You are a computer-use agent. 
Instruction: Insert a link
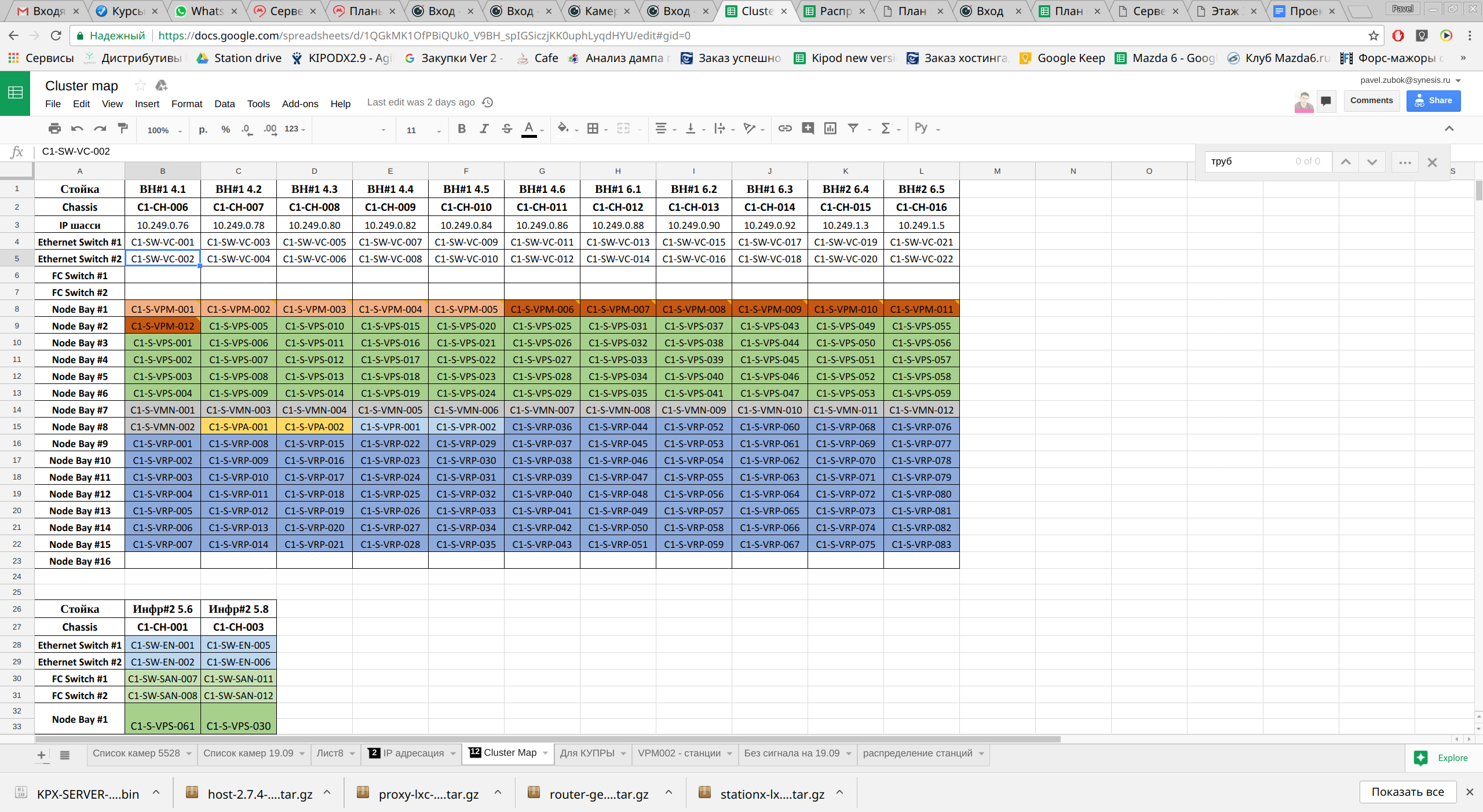(785, 129)
